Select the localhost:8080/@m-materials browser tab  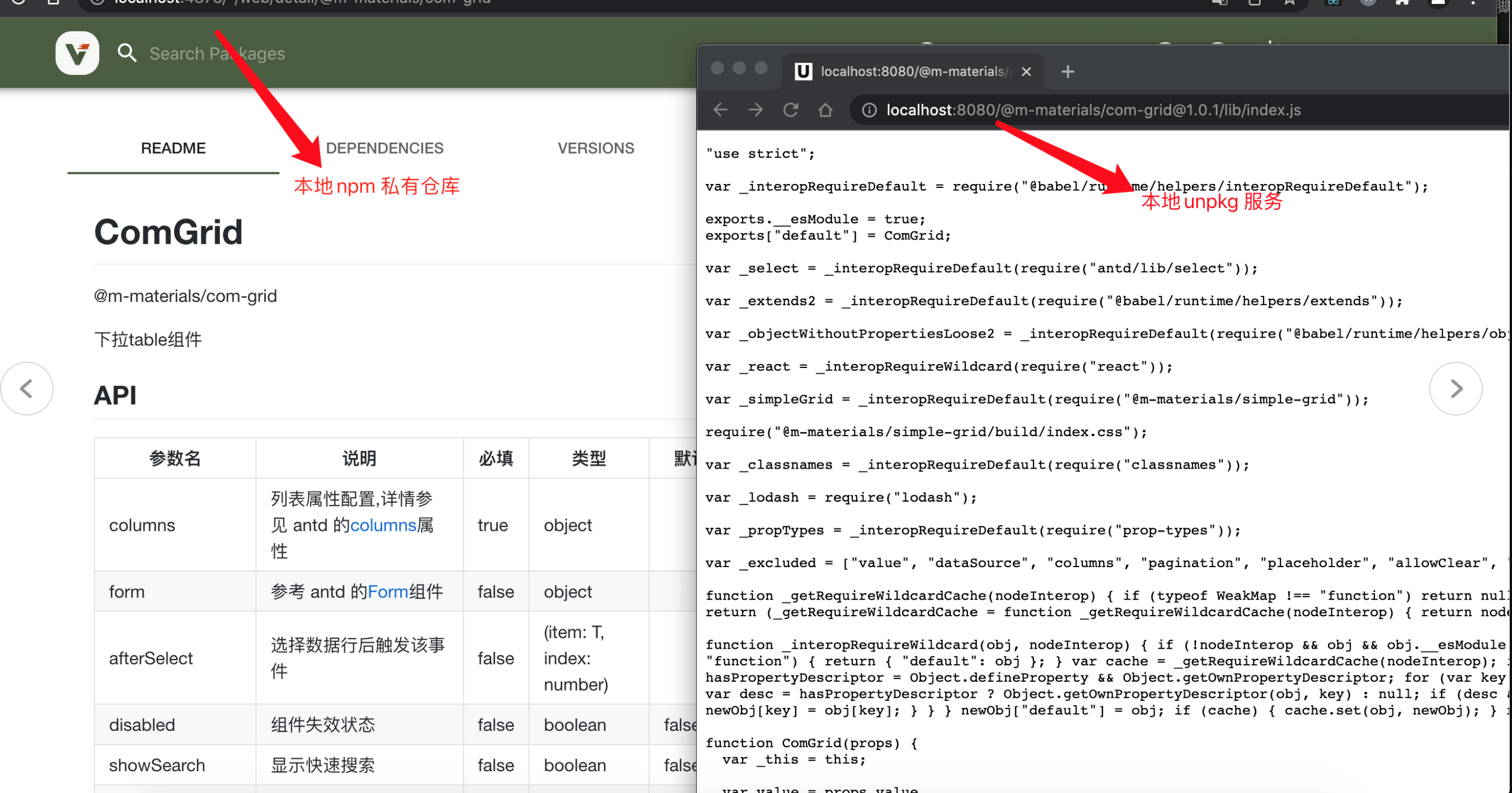tap(913, 72)
